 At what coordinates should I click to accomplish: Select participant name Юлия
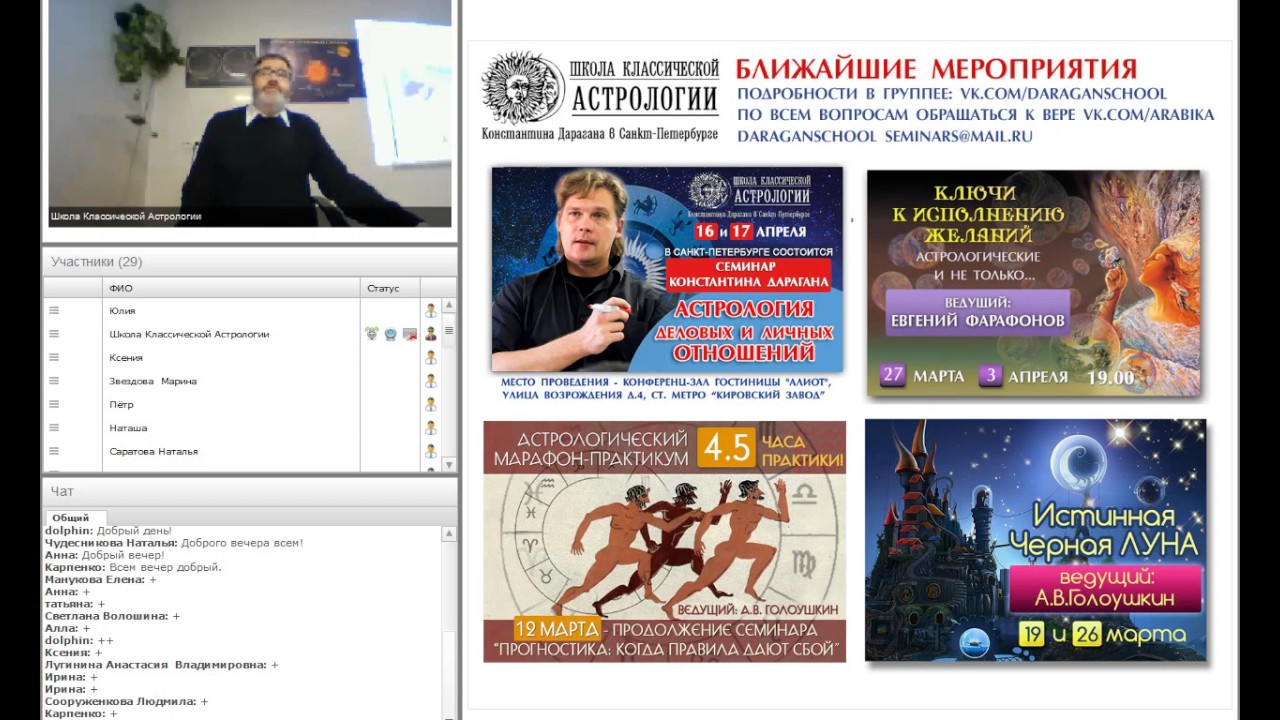point(122,311)
